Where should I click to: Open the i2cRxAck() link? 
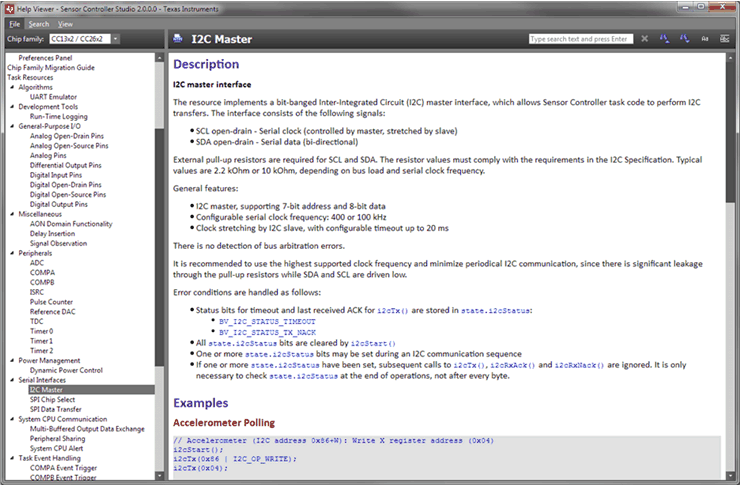tap(513, 365)
